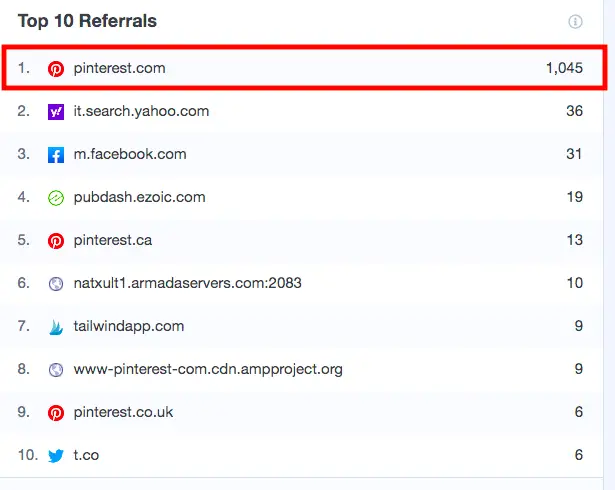Click the Top 10 Referrals heading
This screenshot has height=490, width=615.
[x=87, y=21]
